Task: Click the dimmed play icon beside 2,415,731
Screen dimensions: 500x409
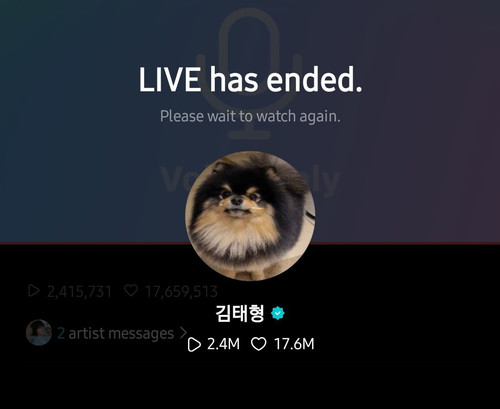Action: tap(34, 290)
